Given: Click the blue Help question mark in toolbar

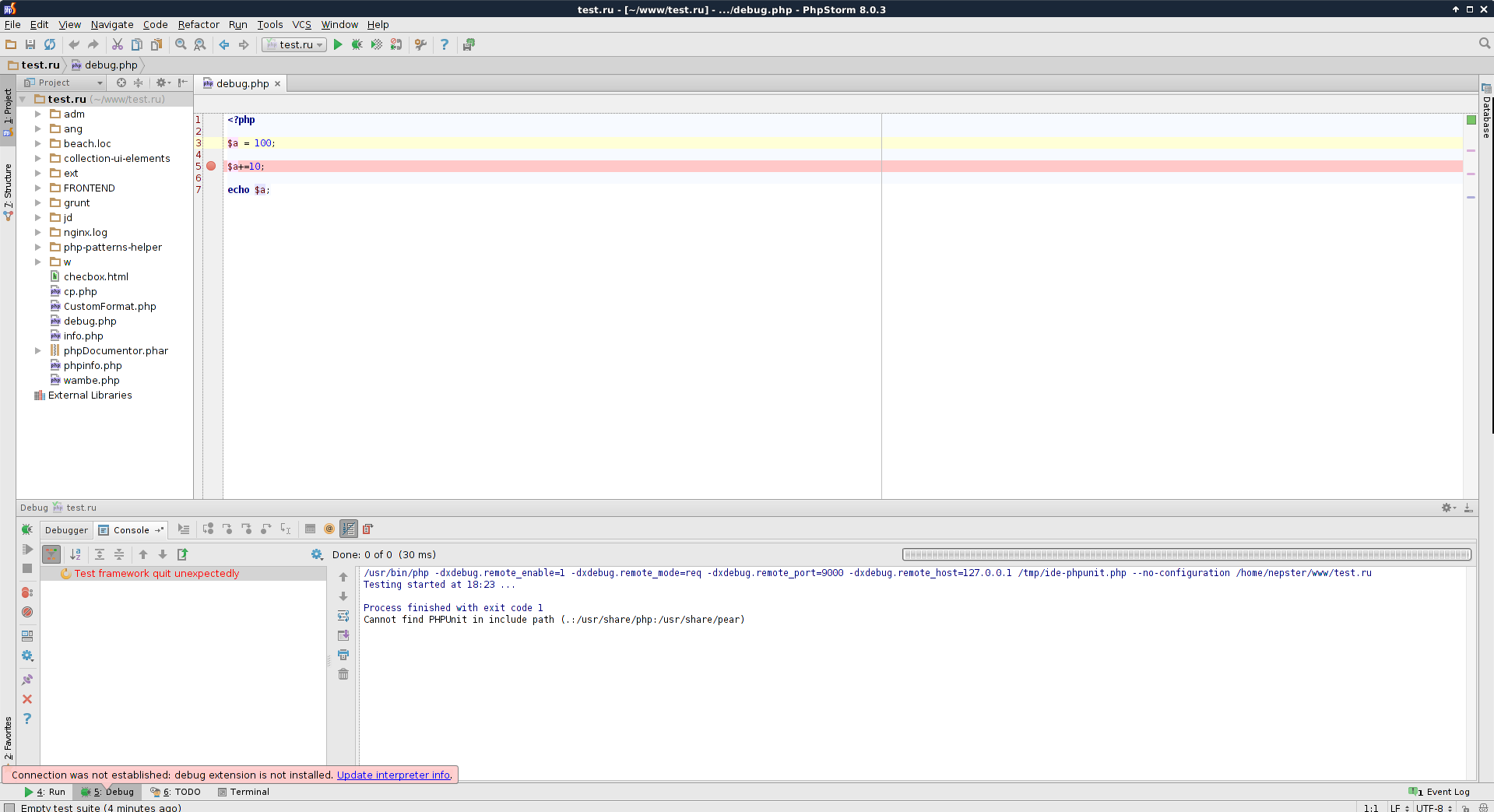Looking at the screenshot, I should [x=445, y=44].
